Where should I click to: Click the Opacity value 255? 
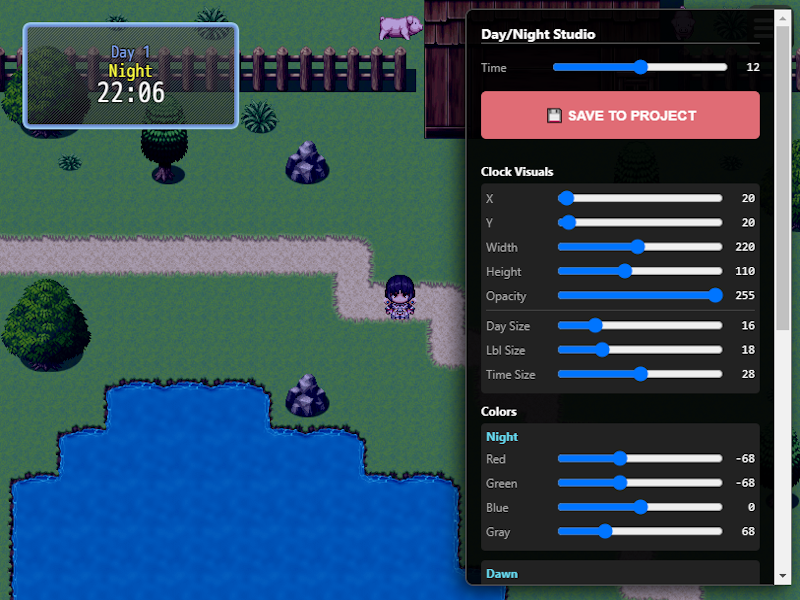point(745,295)
